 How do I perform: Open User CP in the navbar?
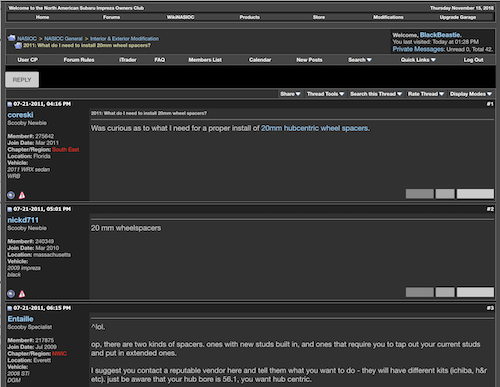(28, 60)
